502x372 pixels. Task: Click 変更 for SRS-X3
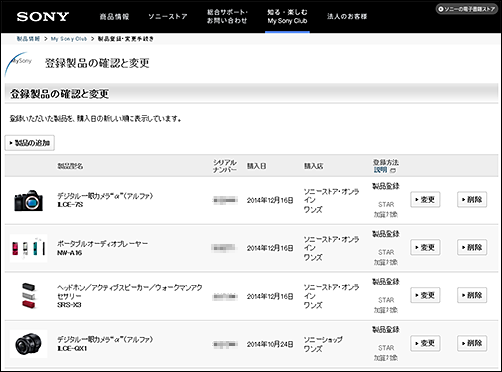pyautogui.click(x=425, y=295)
